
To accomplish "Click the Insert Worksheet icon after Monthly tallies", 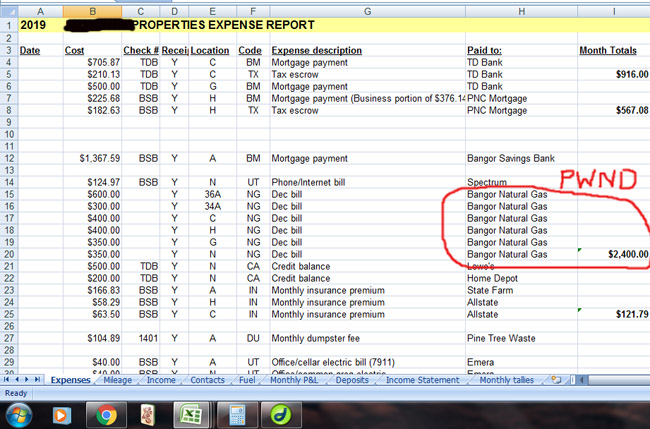I will (556, 380).
